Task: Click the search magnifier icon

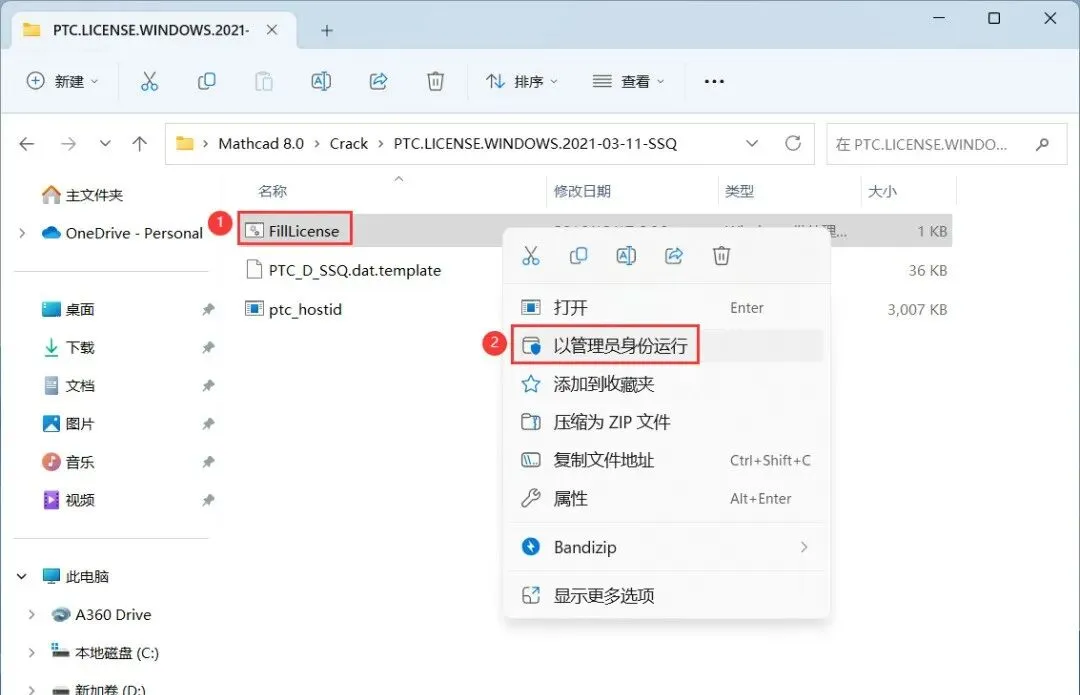Action: (x=1042, y=144)
